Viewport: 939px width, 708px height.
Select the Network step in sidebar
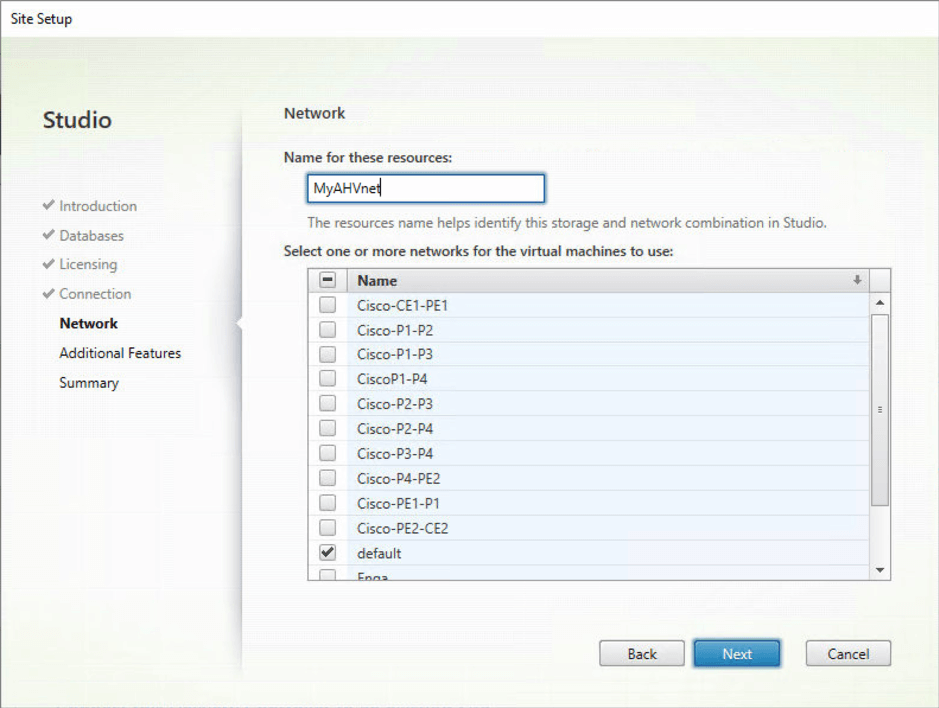coord(89,323)
